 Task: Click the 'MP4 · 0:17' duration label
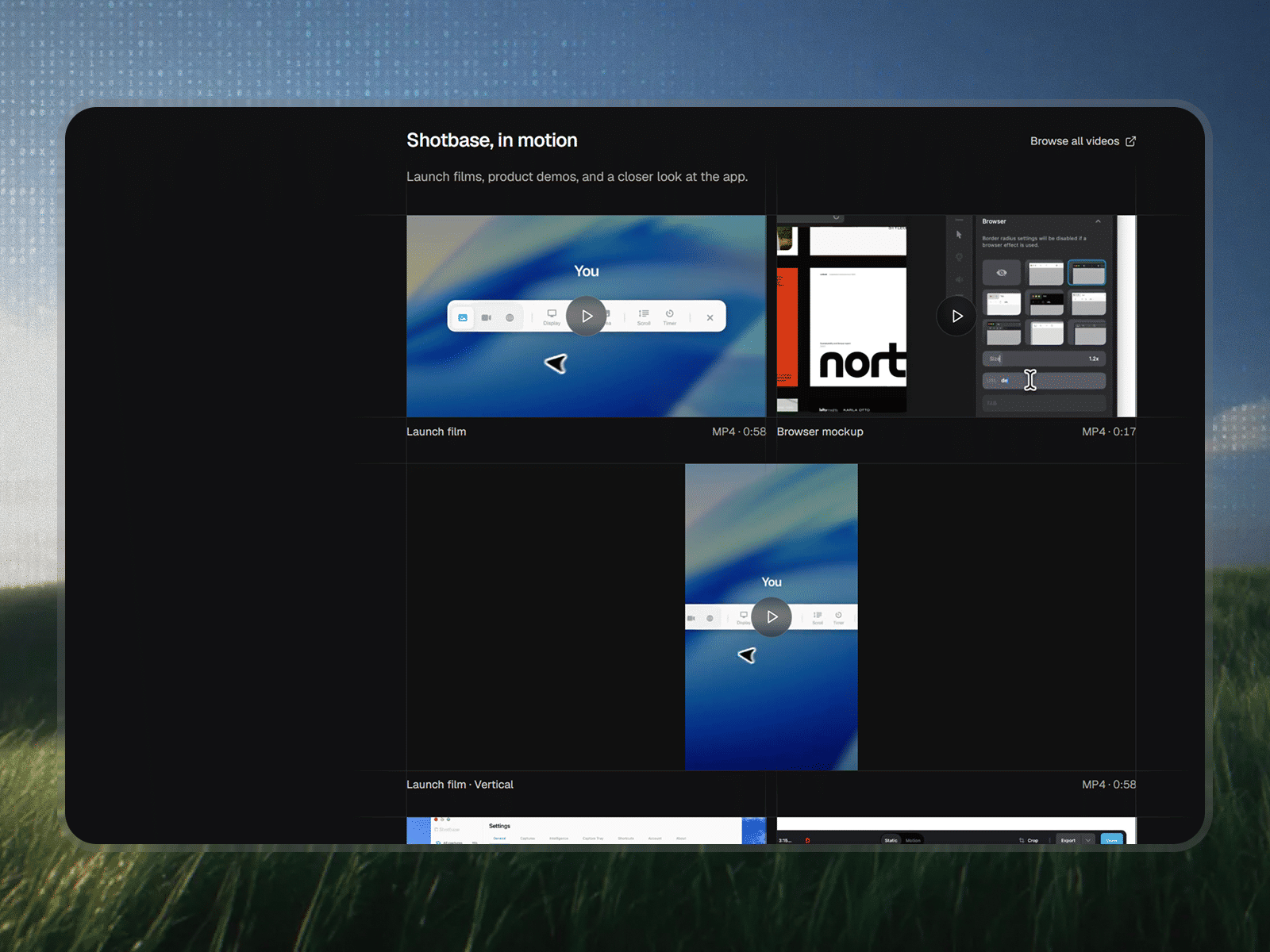(1109, 432)
